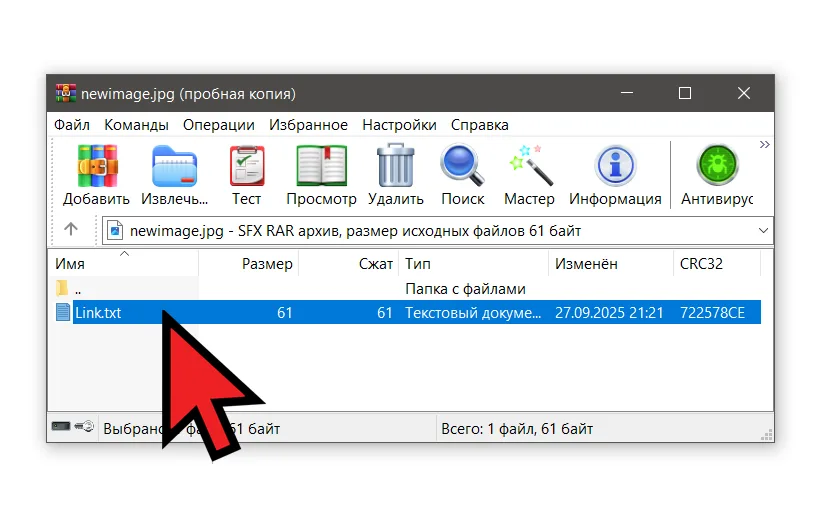Open the Файл menu
This screenshot has width=822, height=510.
(x=72, y=125)
